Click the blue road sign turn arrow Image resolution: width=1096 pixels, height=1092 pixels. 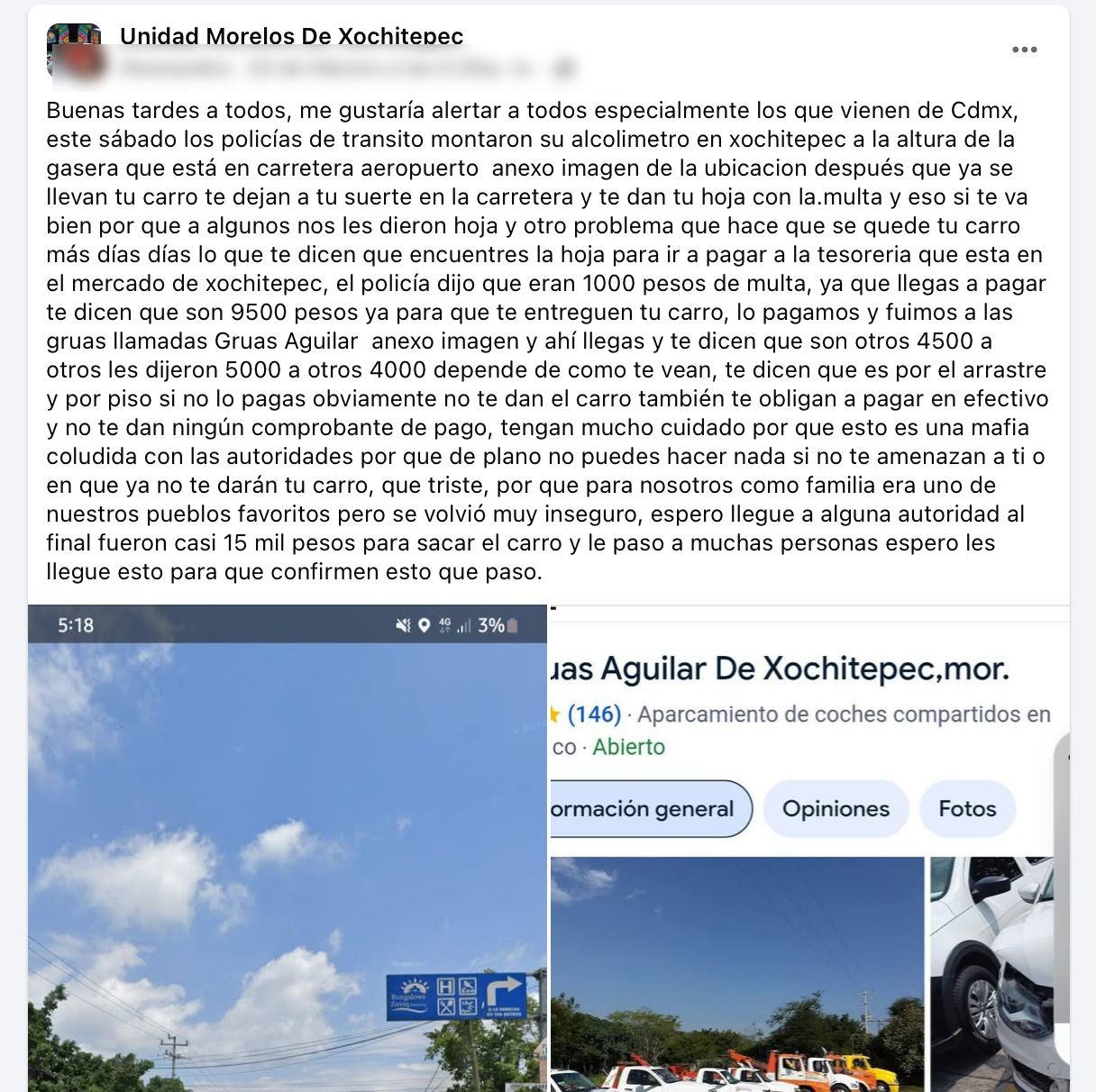coord(506,994)
